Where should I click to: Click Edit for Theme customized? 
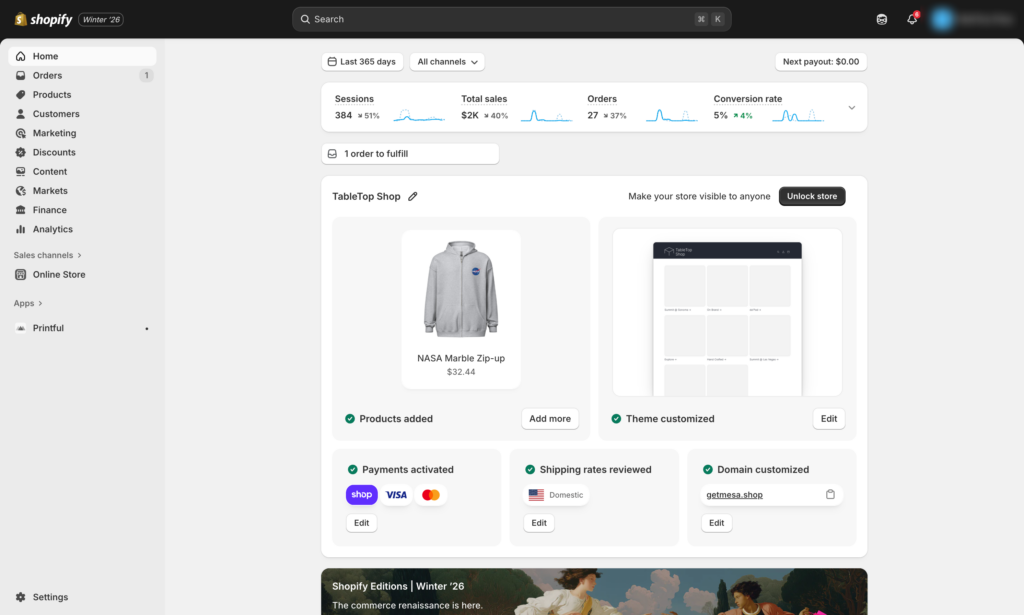coord(829,419)
